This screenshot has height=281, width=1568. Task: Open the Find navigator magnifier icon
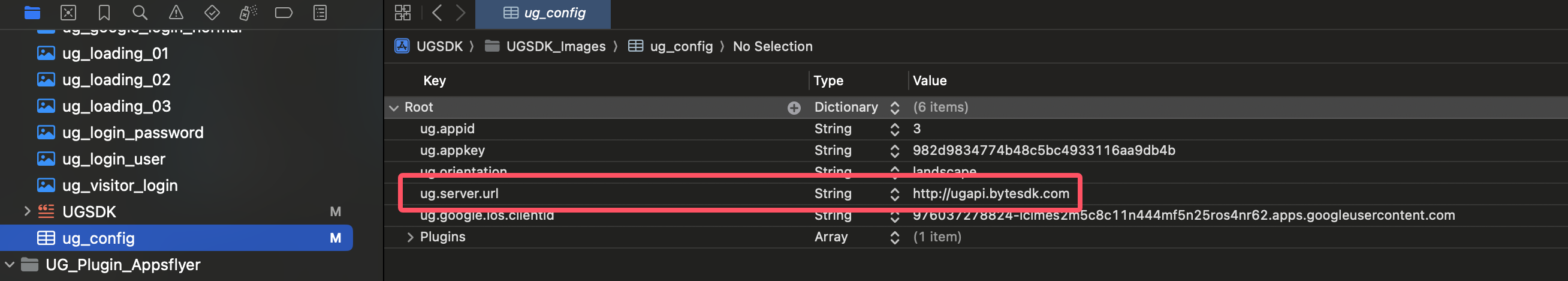(140, 13)
